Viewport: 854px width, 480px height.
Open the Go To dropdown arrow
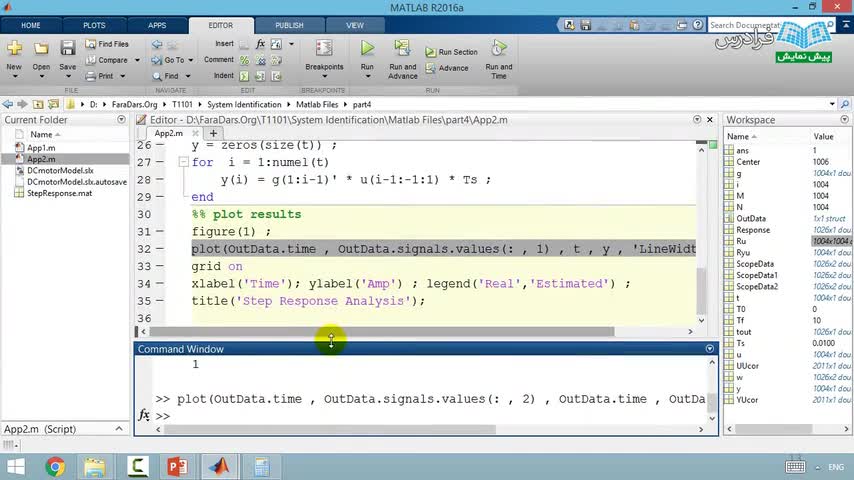(x=191, y=60)
